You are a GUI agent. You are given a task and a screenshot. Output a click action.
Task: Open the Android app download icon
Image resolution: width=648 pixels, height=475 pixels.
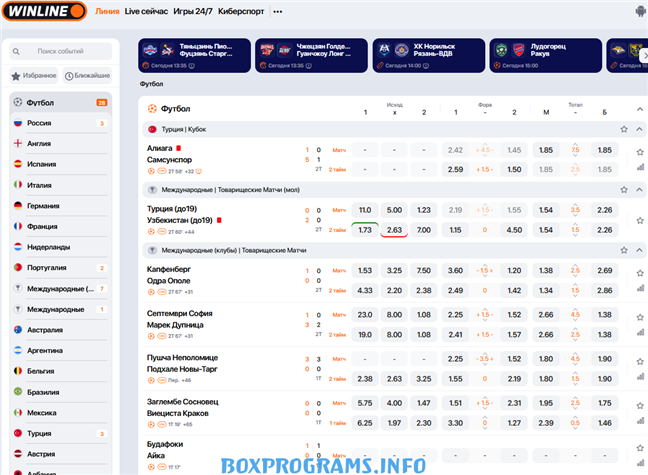click(x=640, y=12)
